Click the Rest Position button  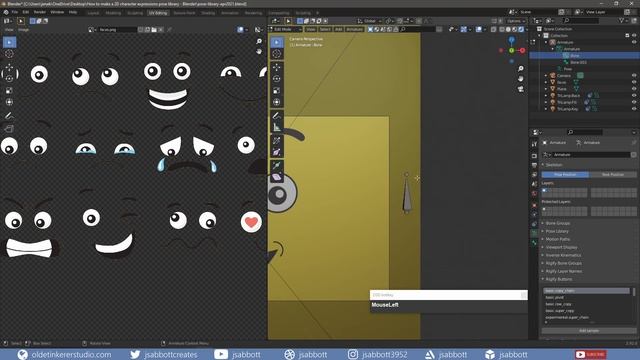[613, 175]
